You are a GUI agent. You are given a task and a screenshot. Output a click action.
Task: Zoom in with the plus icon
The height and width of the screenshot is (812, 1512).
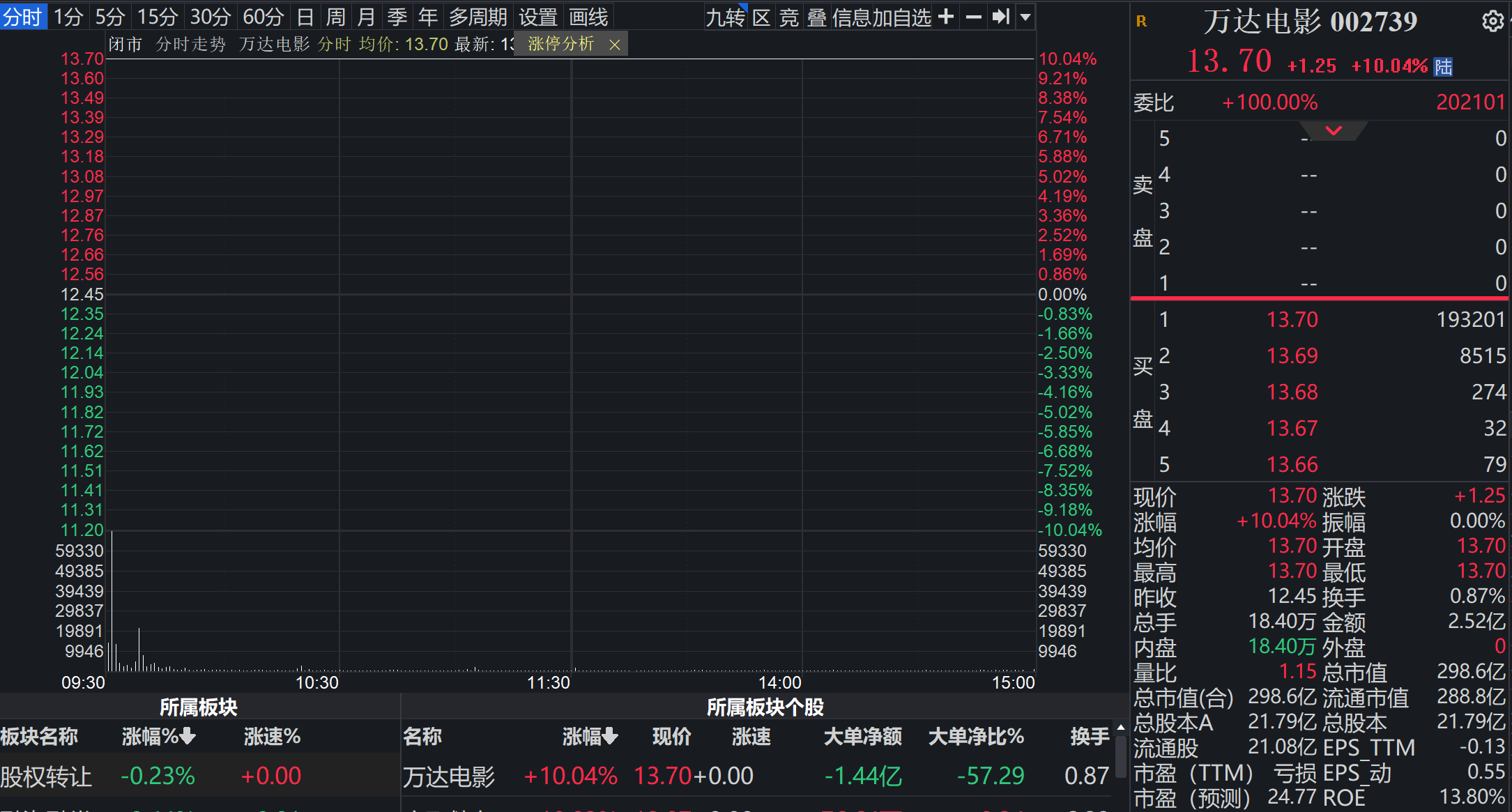(946, 17)
